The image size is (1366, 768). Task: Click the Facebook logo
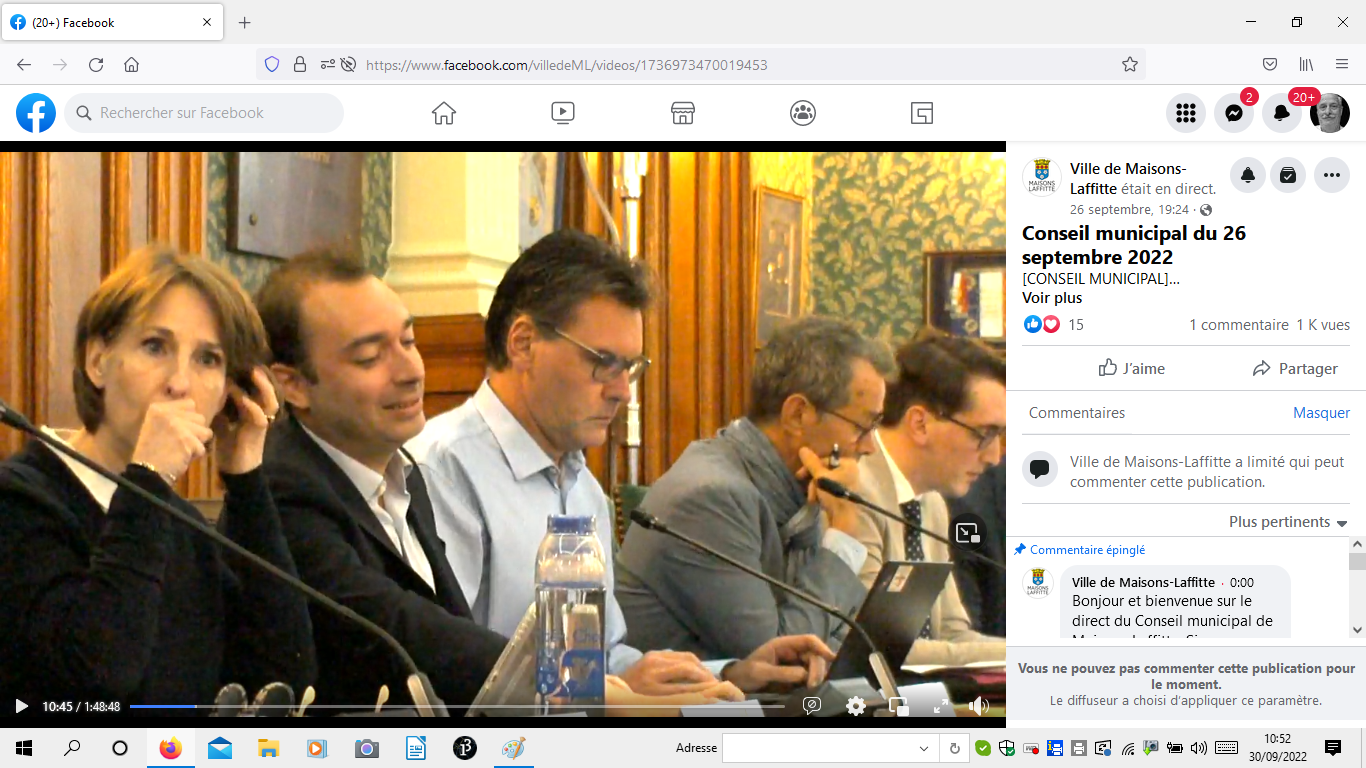pyautogui.click(x=36, y=113)
